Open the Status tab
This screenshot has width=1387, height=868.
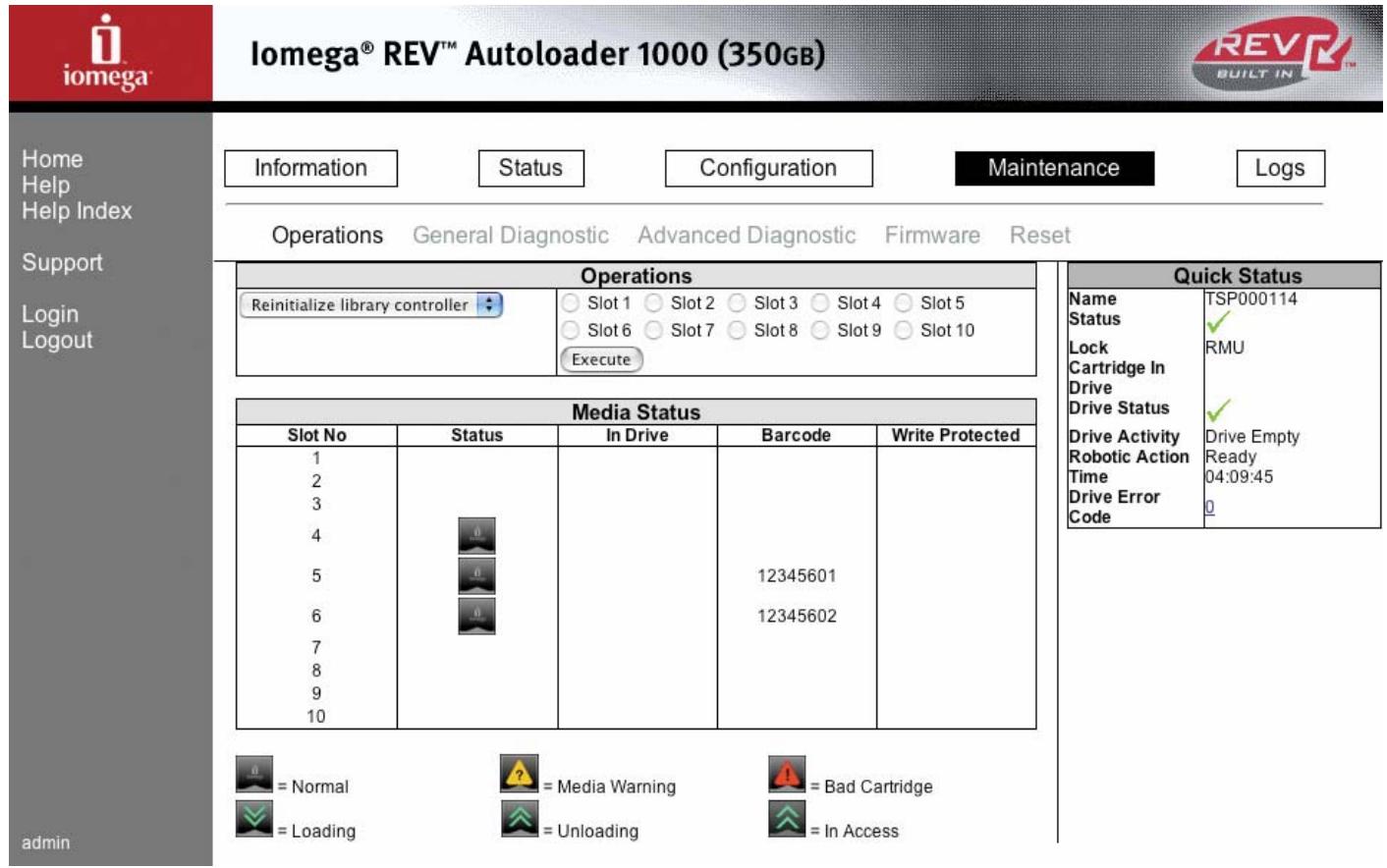pyautogui.click(x=530, y=168)
